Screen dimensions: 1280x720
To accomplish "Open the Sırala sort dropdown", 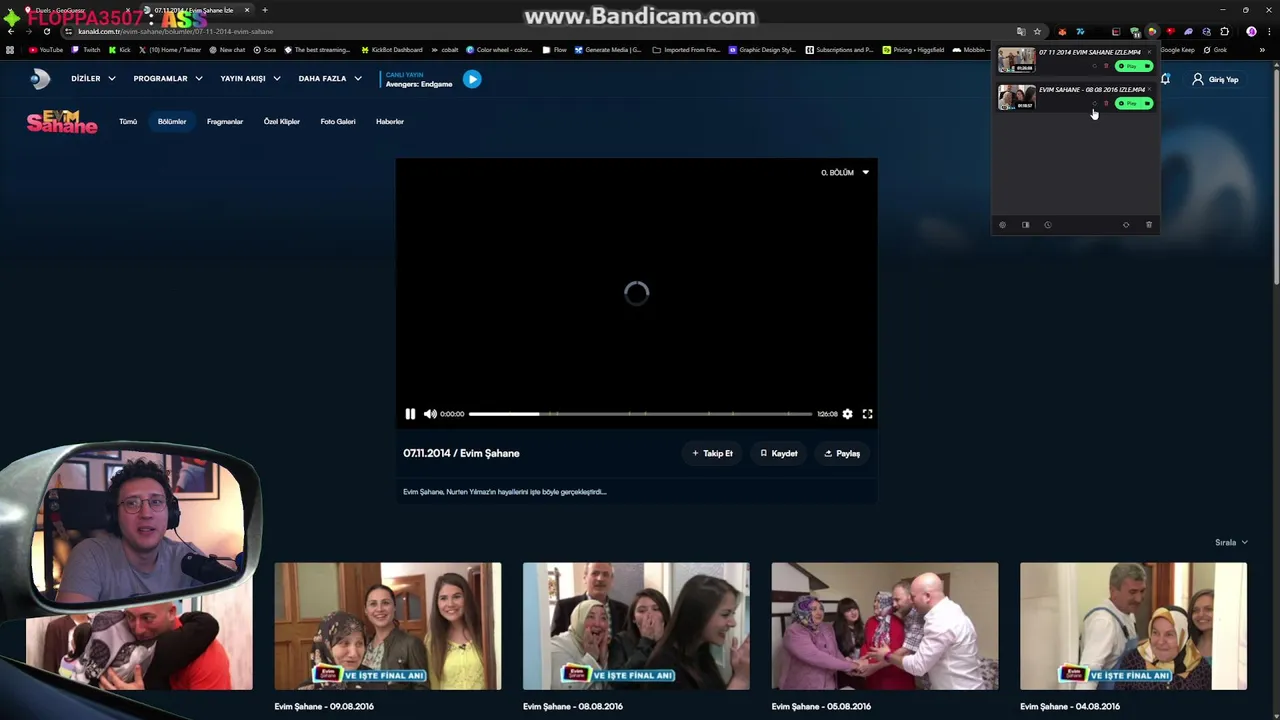I will pyautogui.click(x=1232, y=543).
